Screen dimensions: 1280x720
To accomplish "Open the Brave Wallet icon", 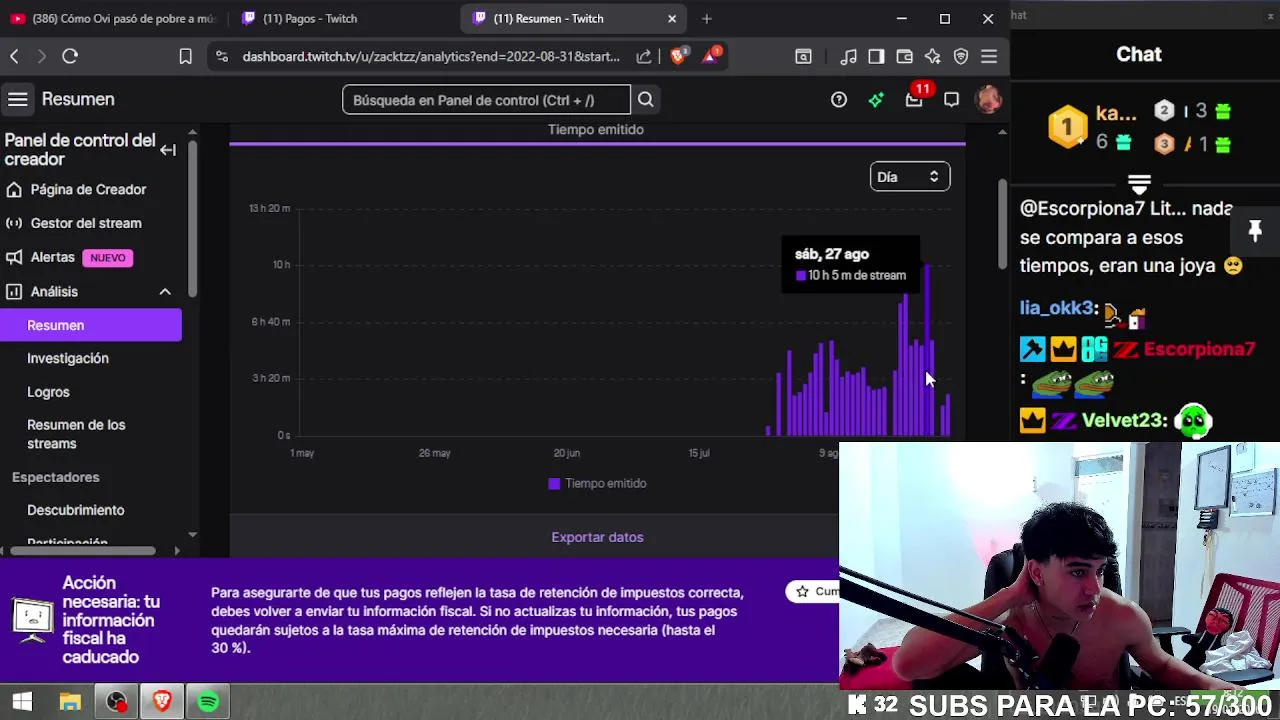I will [x=905, y=57].
